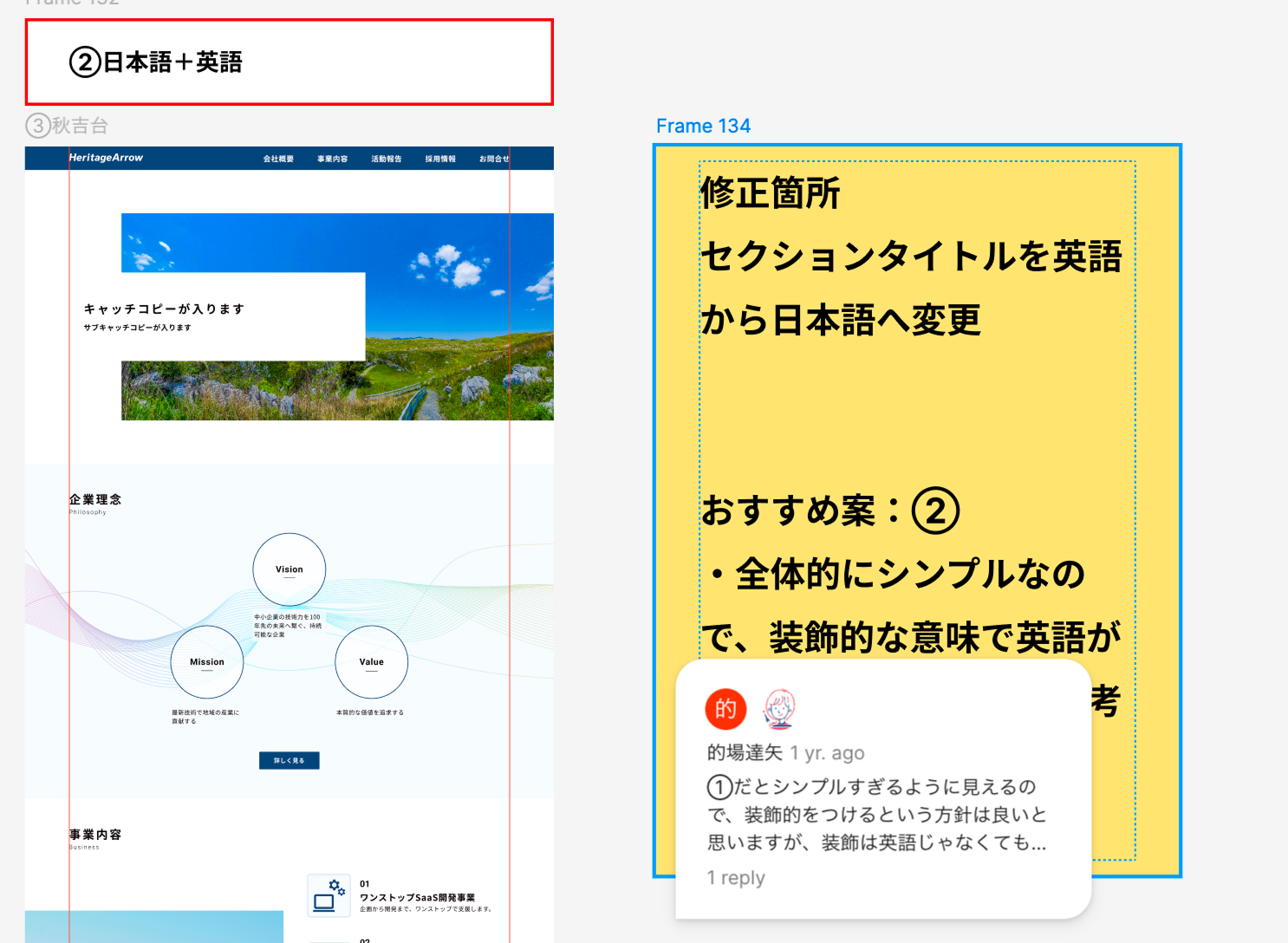Open the 1 reply thread link

pyautogui.click(x=736, y=878)
